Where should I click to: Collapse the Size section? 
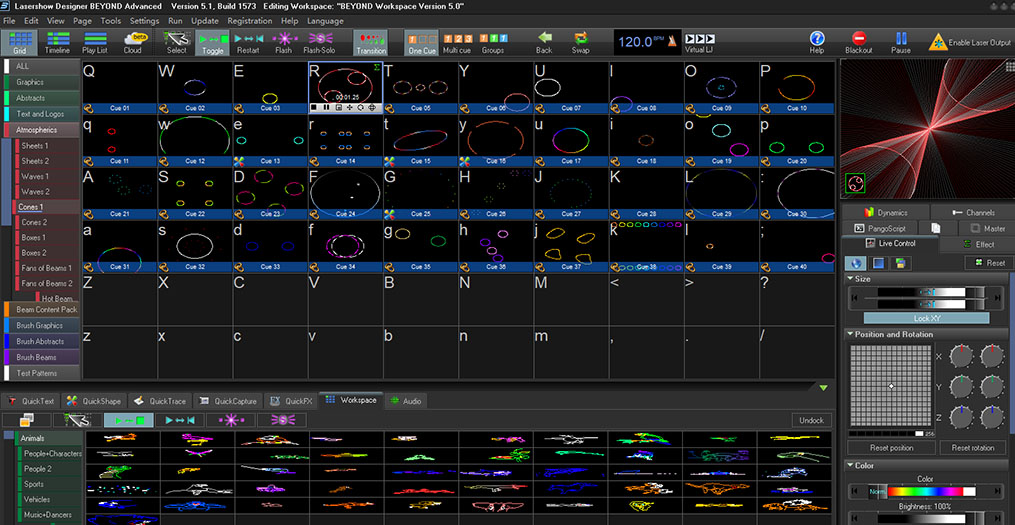tap(850, 279)
